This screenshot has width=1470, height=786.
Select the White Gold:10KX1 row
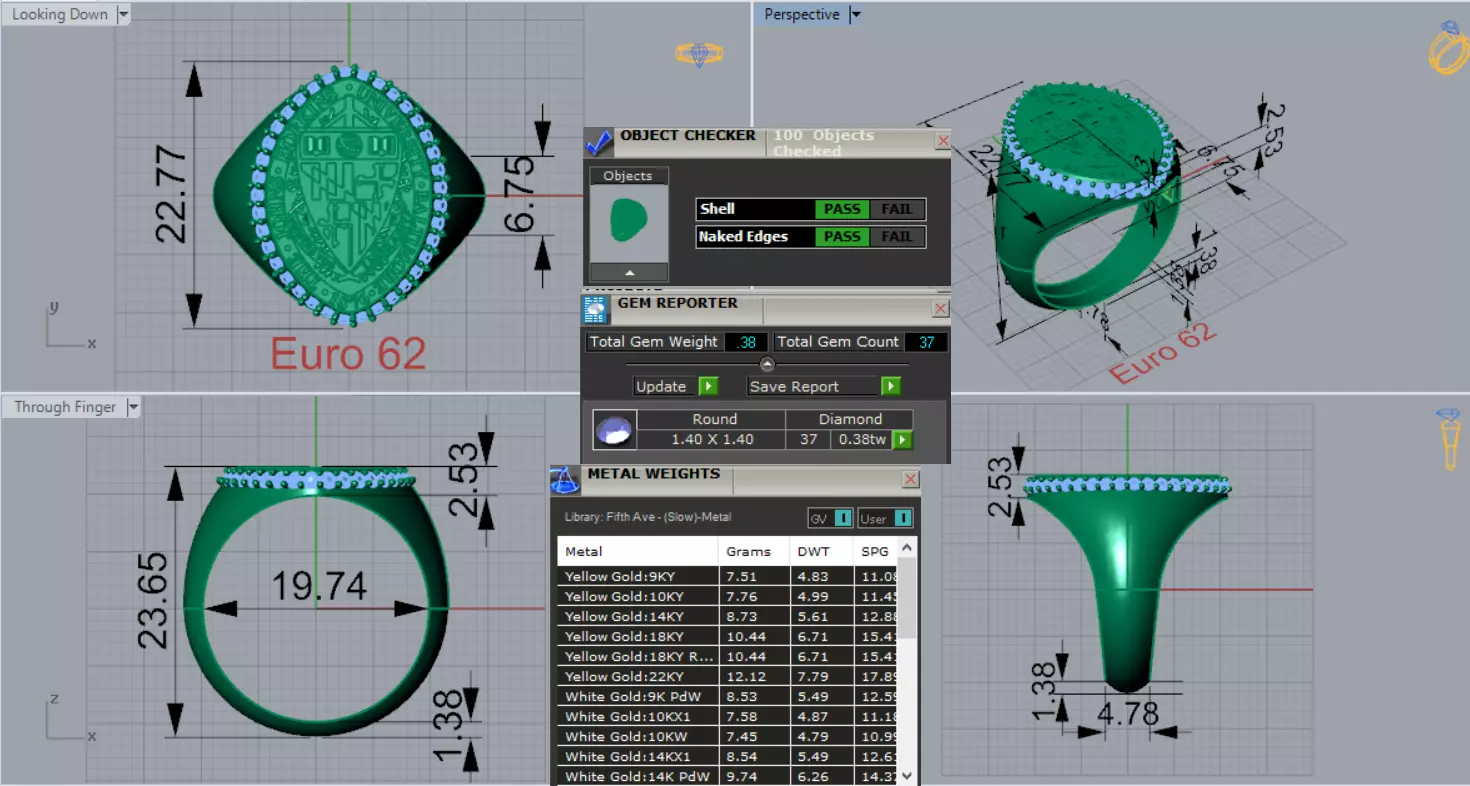click(728, 716)
